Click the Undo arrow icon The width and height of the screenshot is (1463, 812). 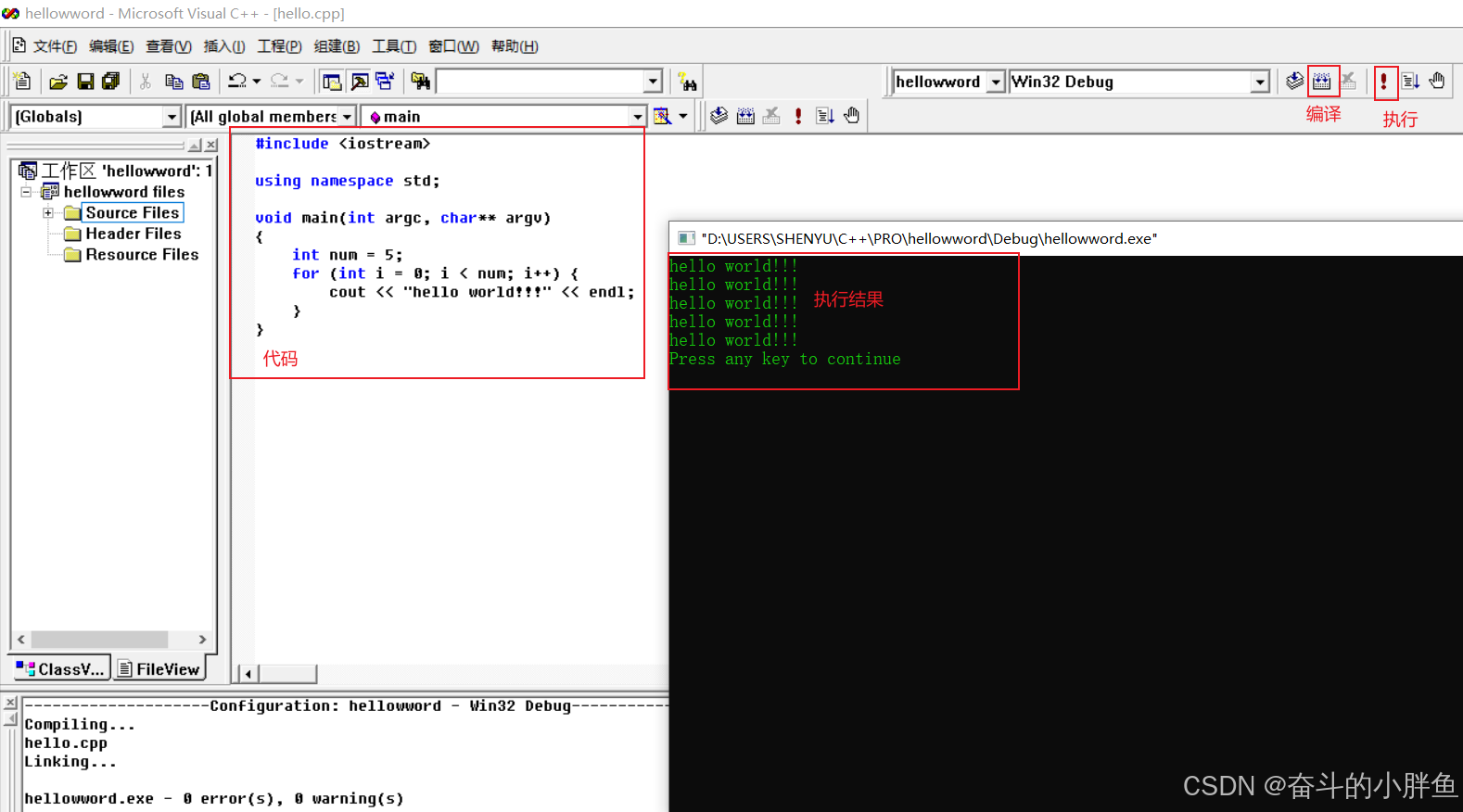tap(237, 82)
